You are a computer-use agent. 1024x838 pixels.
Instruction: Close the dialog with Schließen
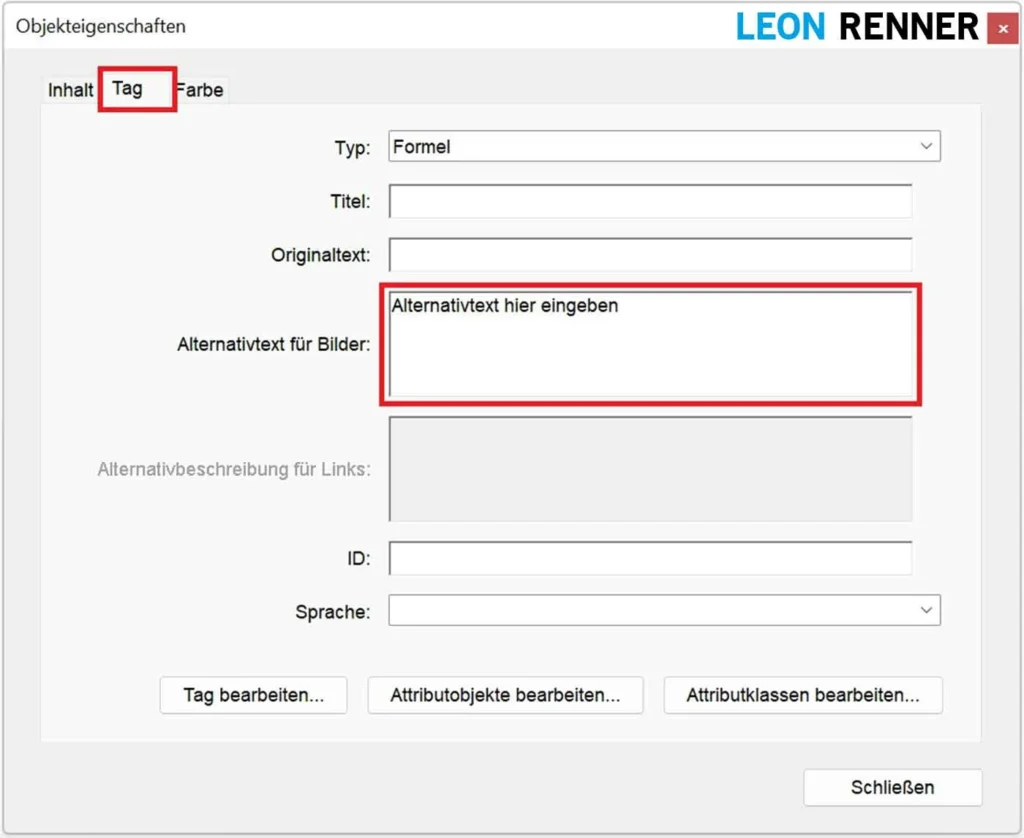(892, 787)
